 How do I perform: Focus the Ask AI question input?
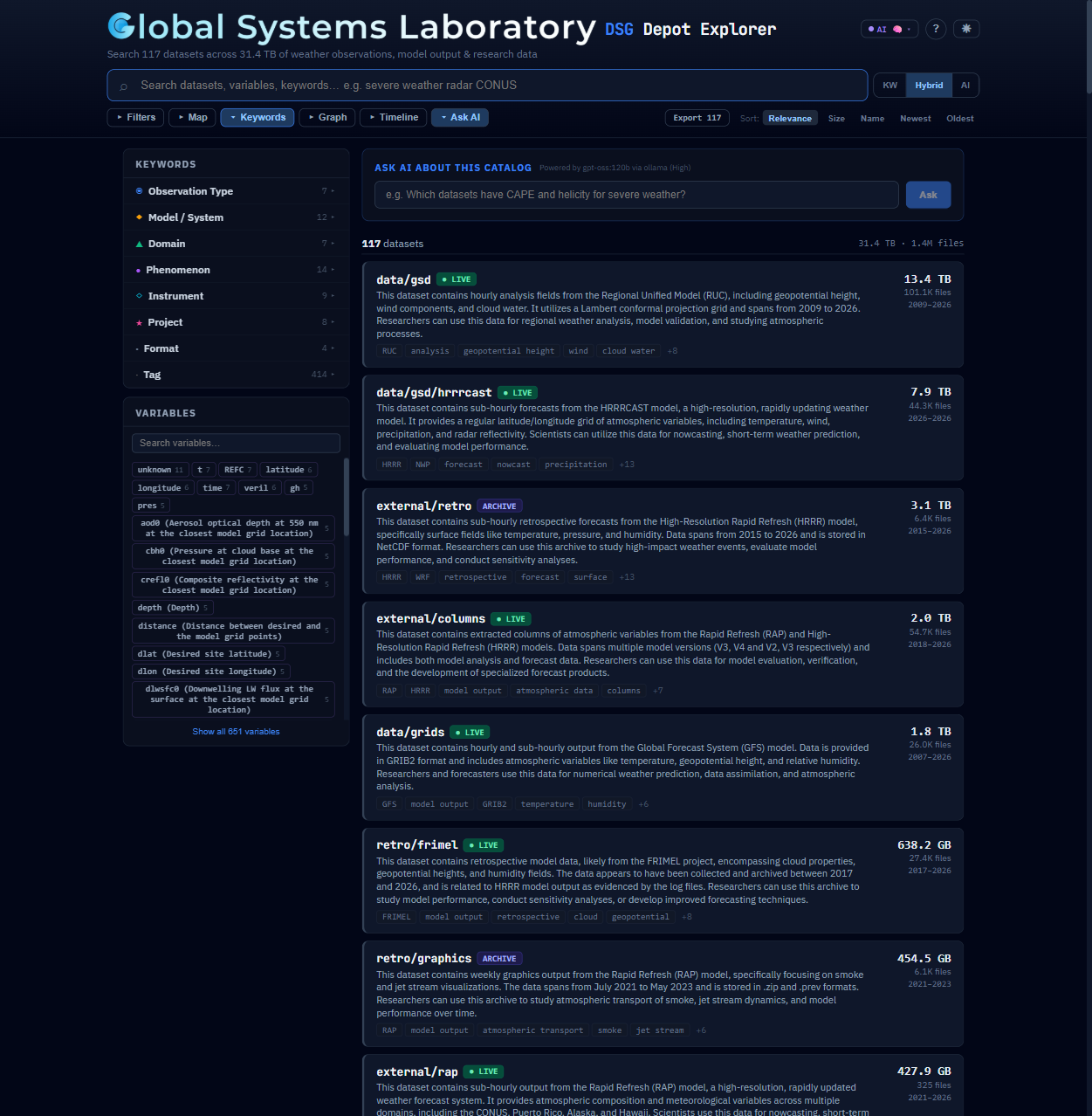click(636, 195)
